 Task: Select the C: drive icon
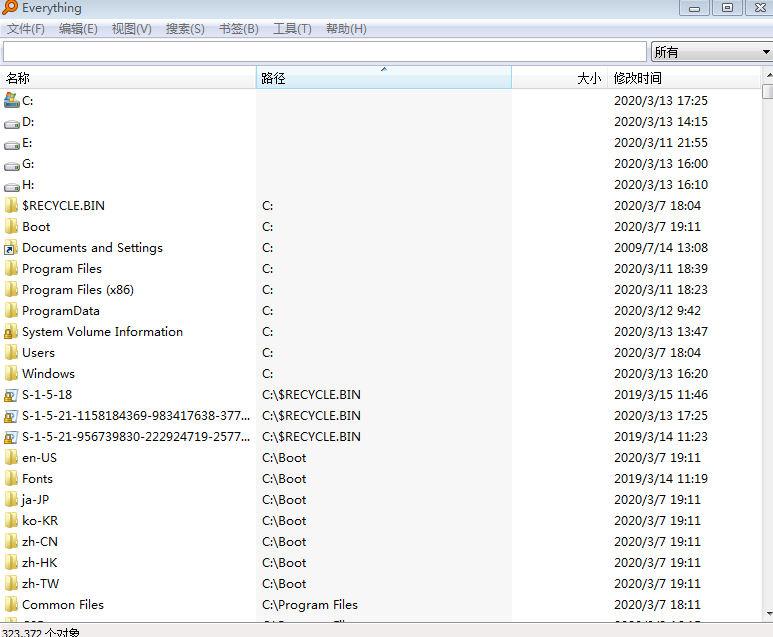tap(11, 101)
